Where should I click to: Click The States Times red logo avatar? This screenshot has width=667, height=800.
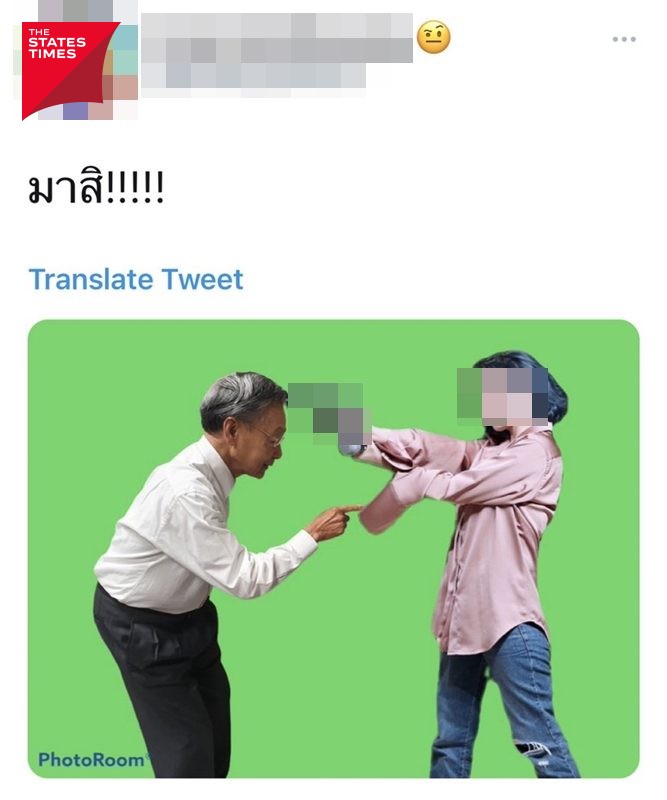[x=64, y=70]
